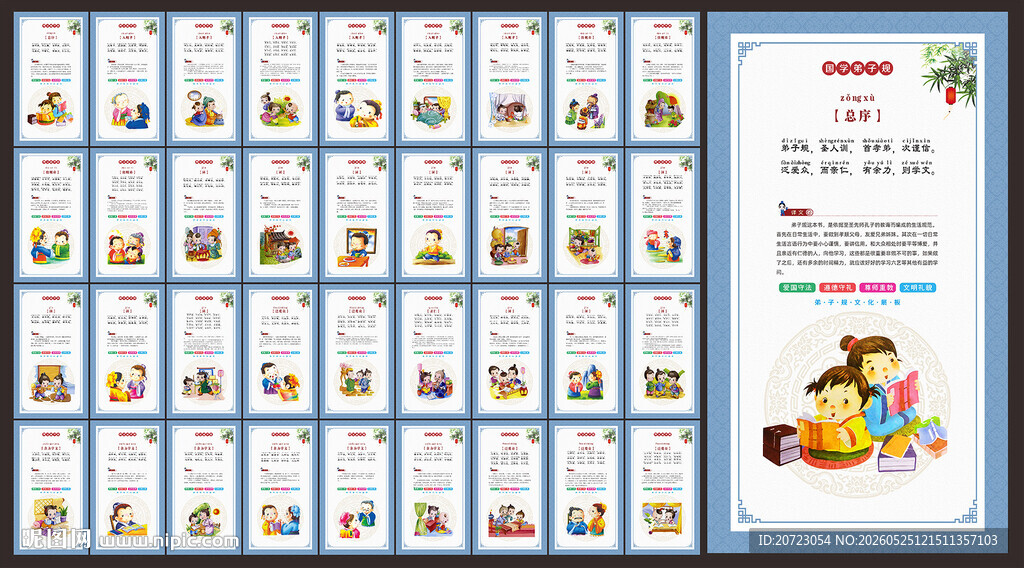Image resolution: width=1024 pixels, height=568 pixels.
Task: Open the thumbnail with children and flower on grass
Action: [280, 78]
